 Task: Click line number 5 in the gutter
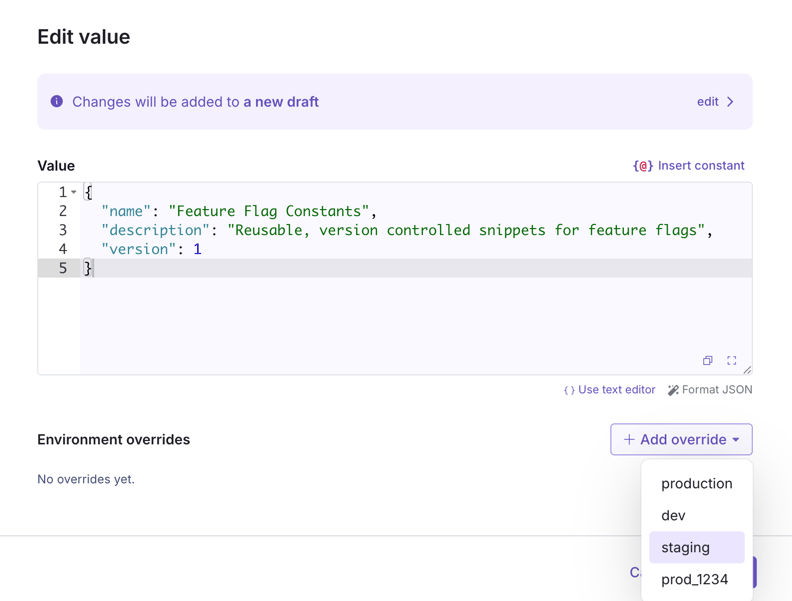pos(63,268)
